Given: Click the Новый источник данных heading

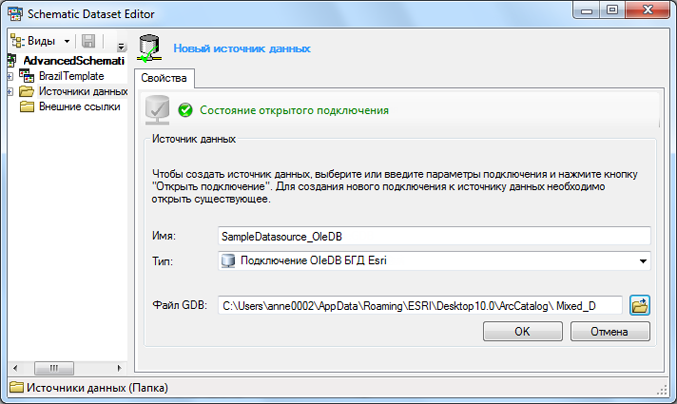Looking at the screenshot, I should point(242,48).
